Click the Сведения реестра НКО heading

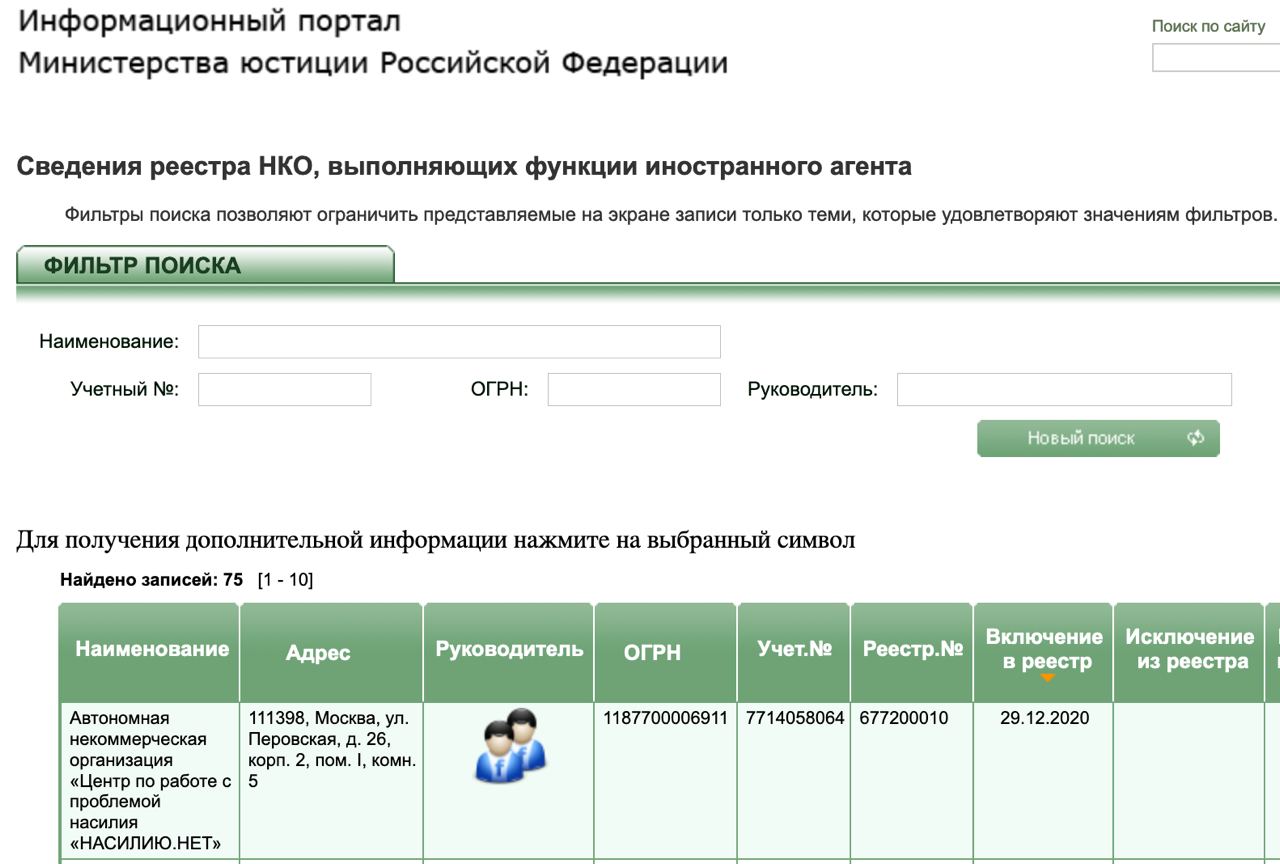pyautogui.click(x=464, y=167)
